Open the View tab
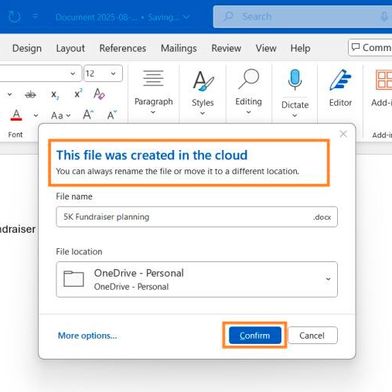This screenshot has width=392, height=392. coord(266,48)
